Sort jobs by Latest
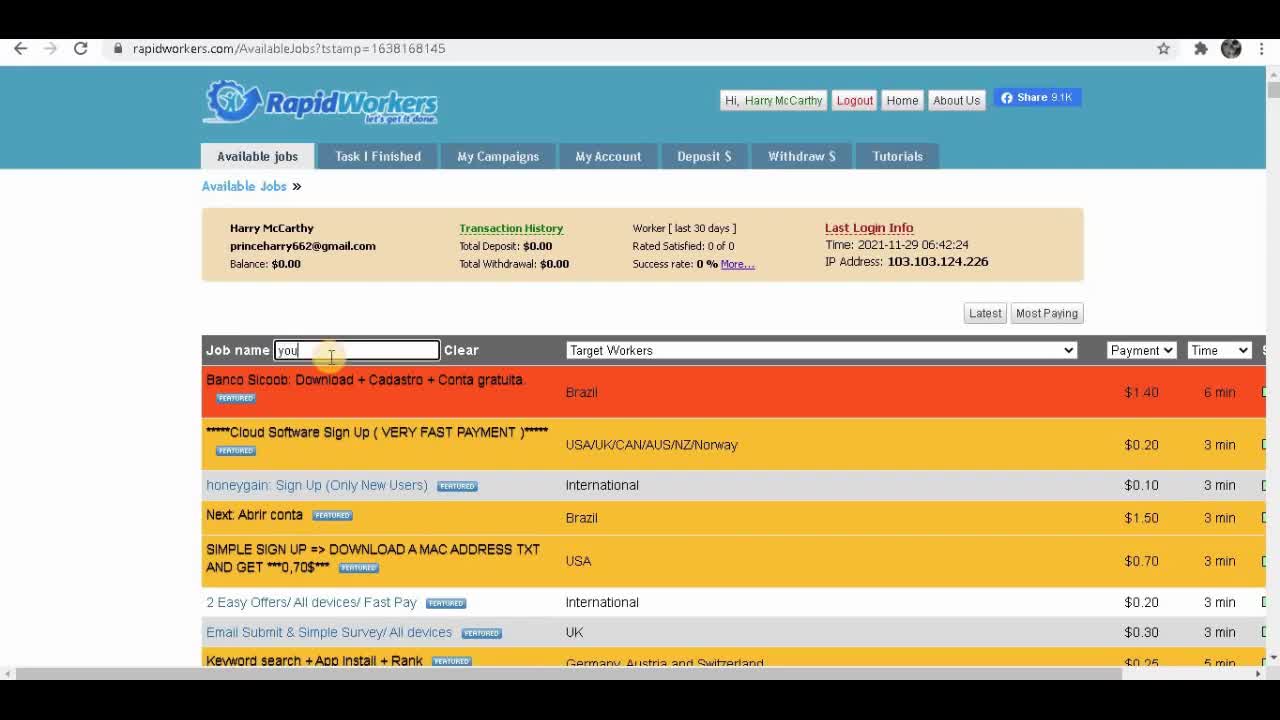The image size is (1280, 720). click(985, 313)
